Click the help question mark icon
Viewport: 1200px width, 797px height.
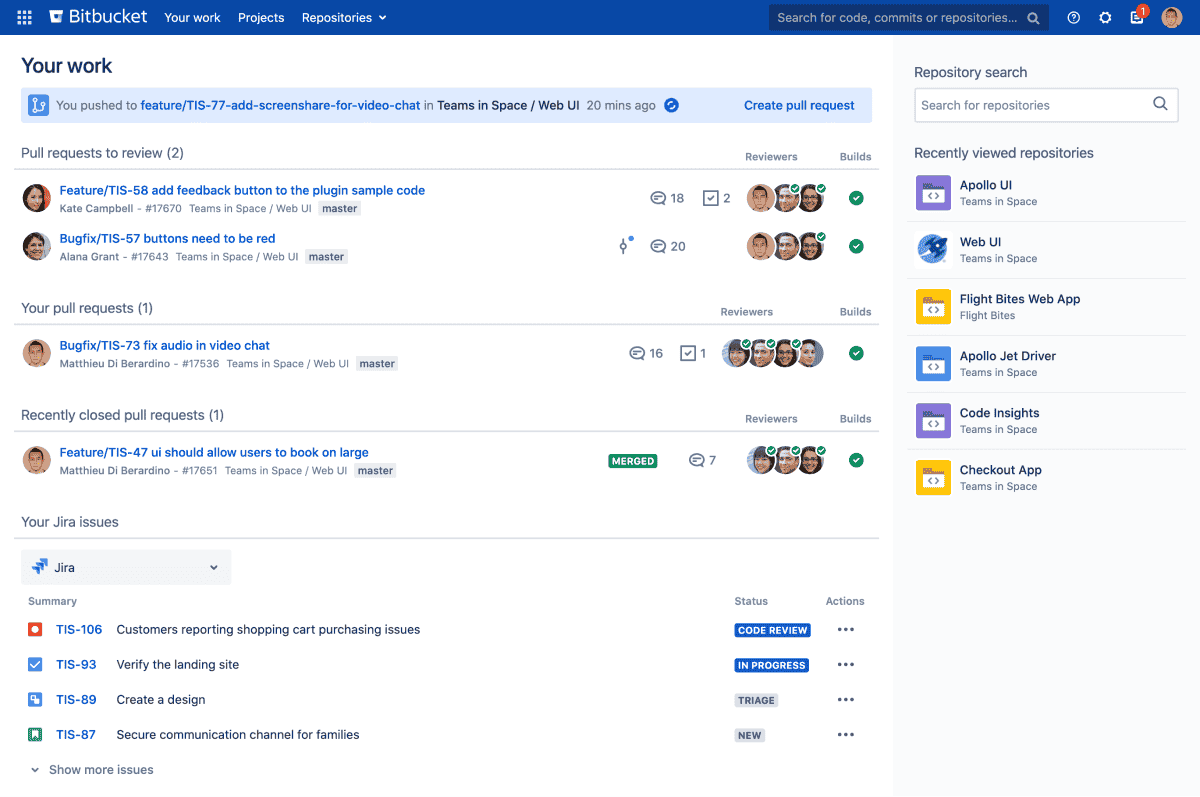click(x=1073, y=17)
